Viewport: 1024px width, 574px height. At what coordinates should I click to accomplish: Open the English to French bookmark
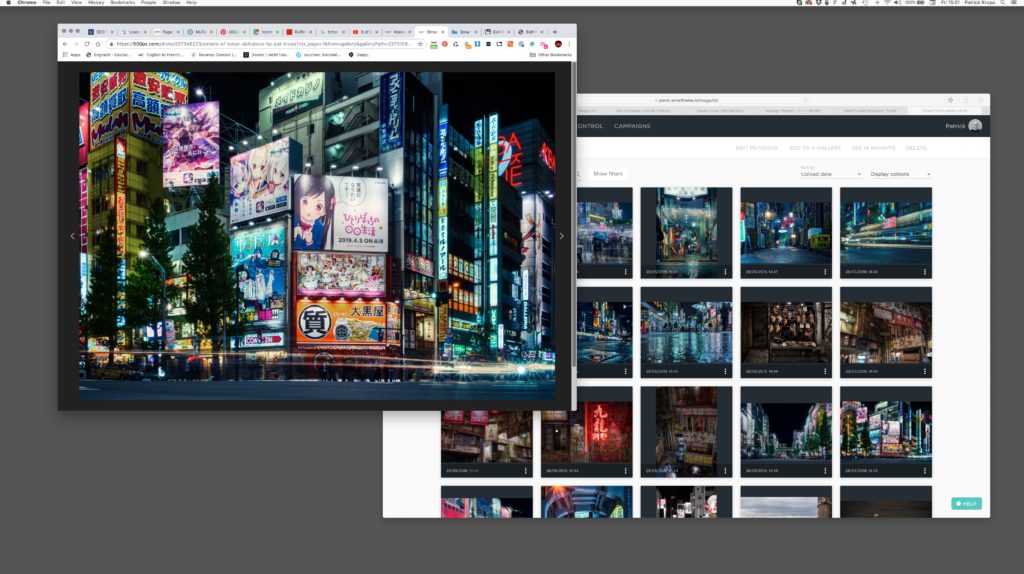click(161, 55)
